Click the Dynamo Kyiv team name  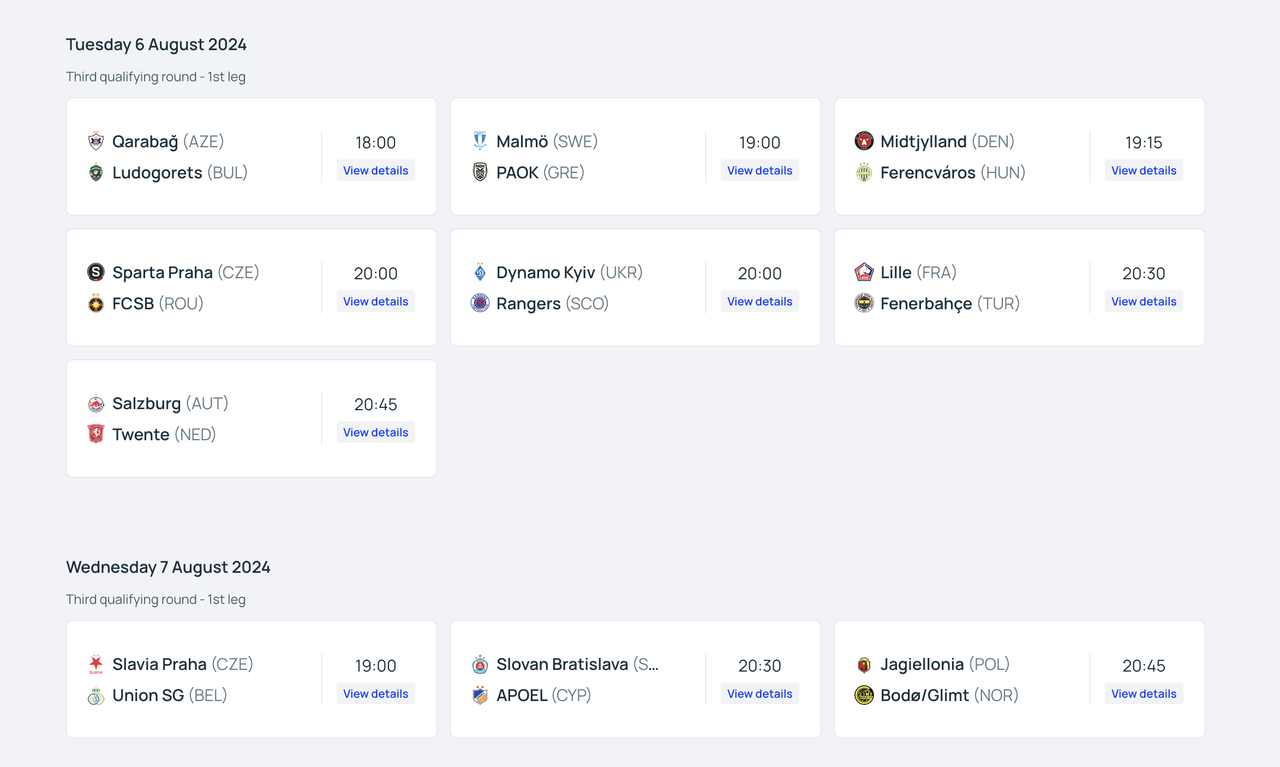point(546,273)
